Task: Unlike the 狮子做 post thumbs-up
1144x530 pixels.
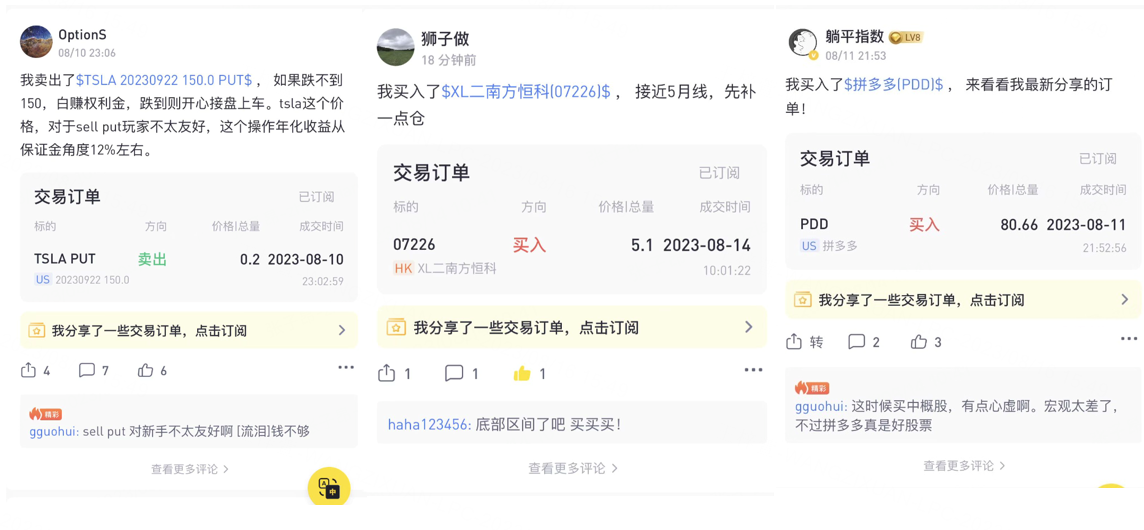Action: 522,374
